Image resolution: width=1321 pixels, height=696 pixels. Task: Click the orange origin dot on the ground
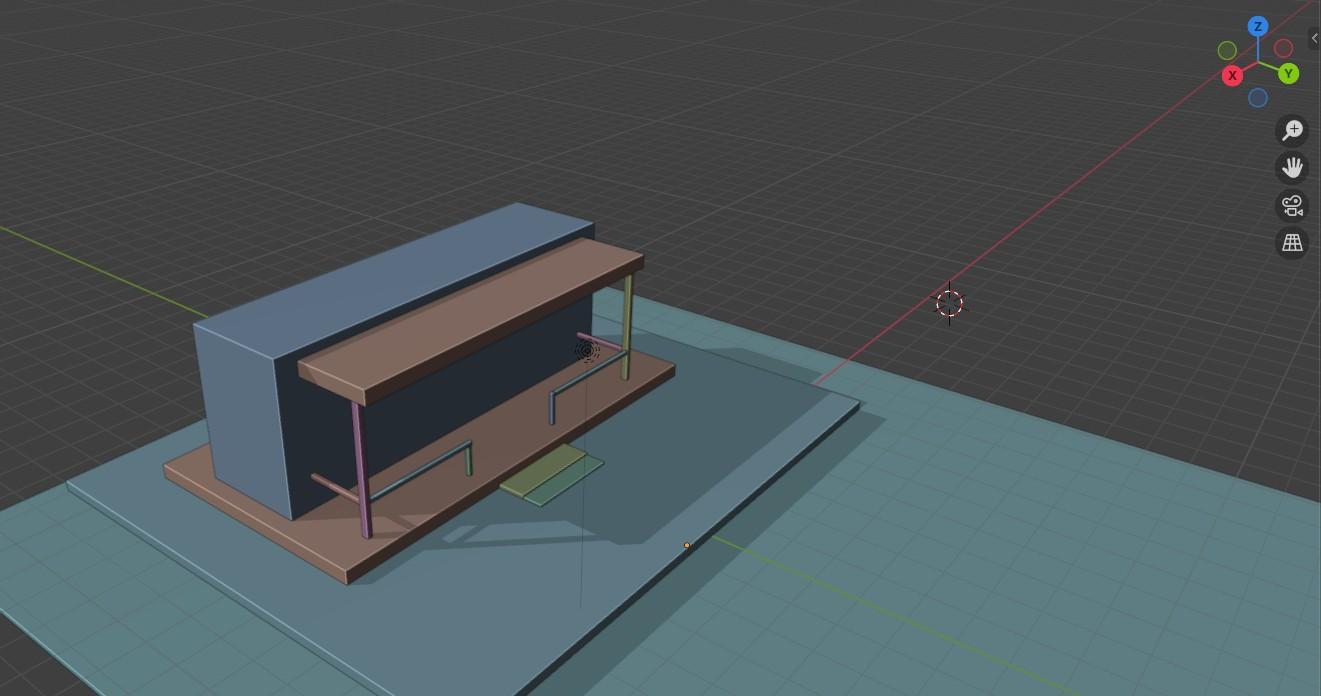[x=687, y=545]
